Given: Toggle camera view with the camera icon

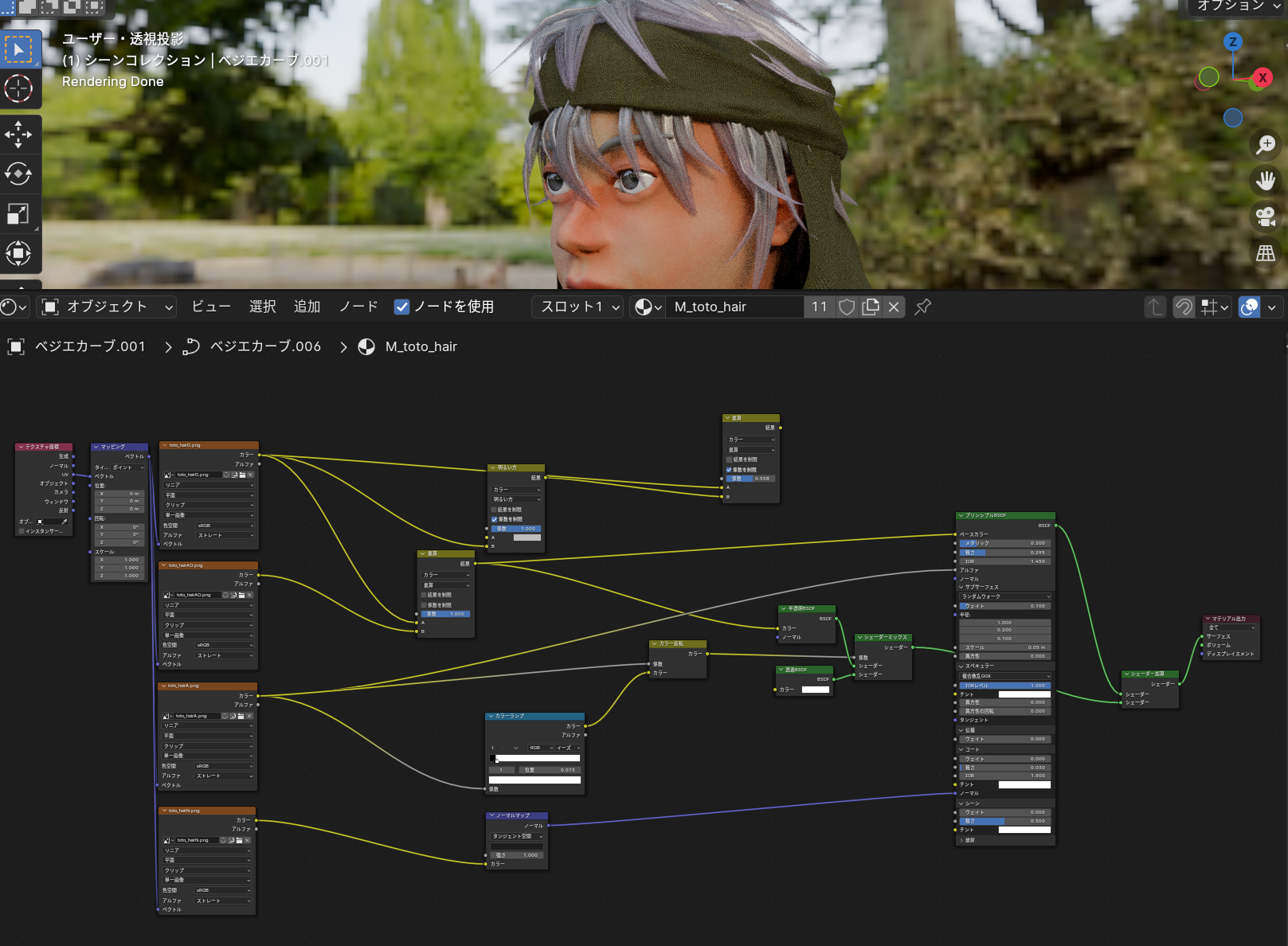Looking at the screenshot, I should (x=1266, y=217).
